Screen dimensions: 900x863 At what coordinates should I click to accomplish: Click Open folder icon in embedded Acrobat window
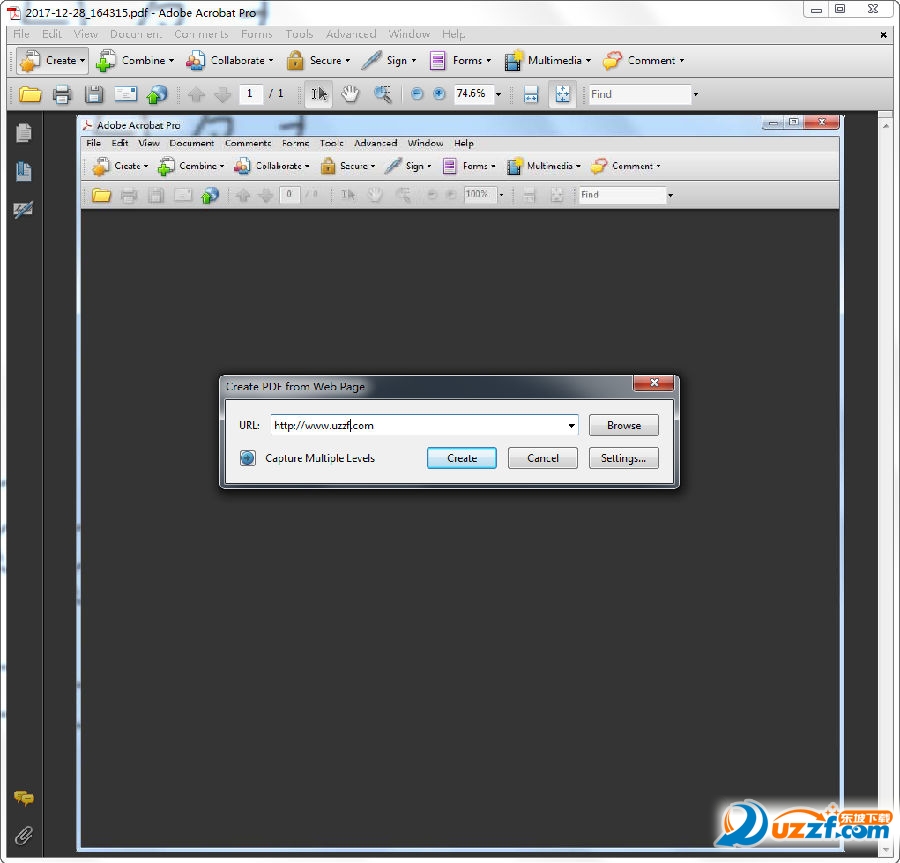click(x=102, y=195)
